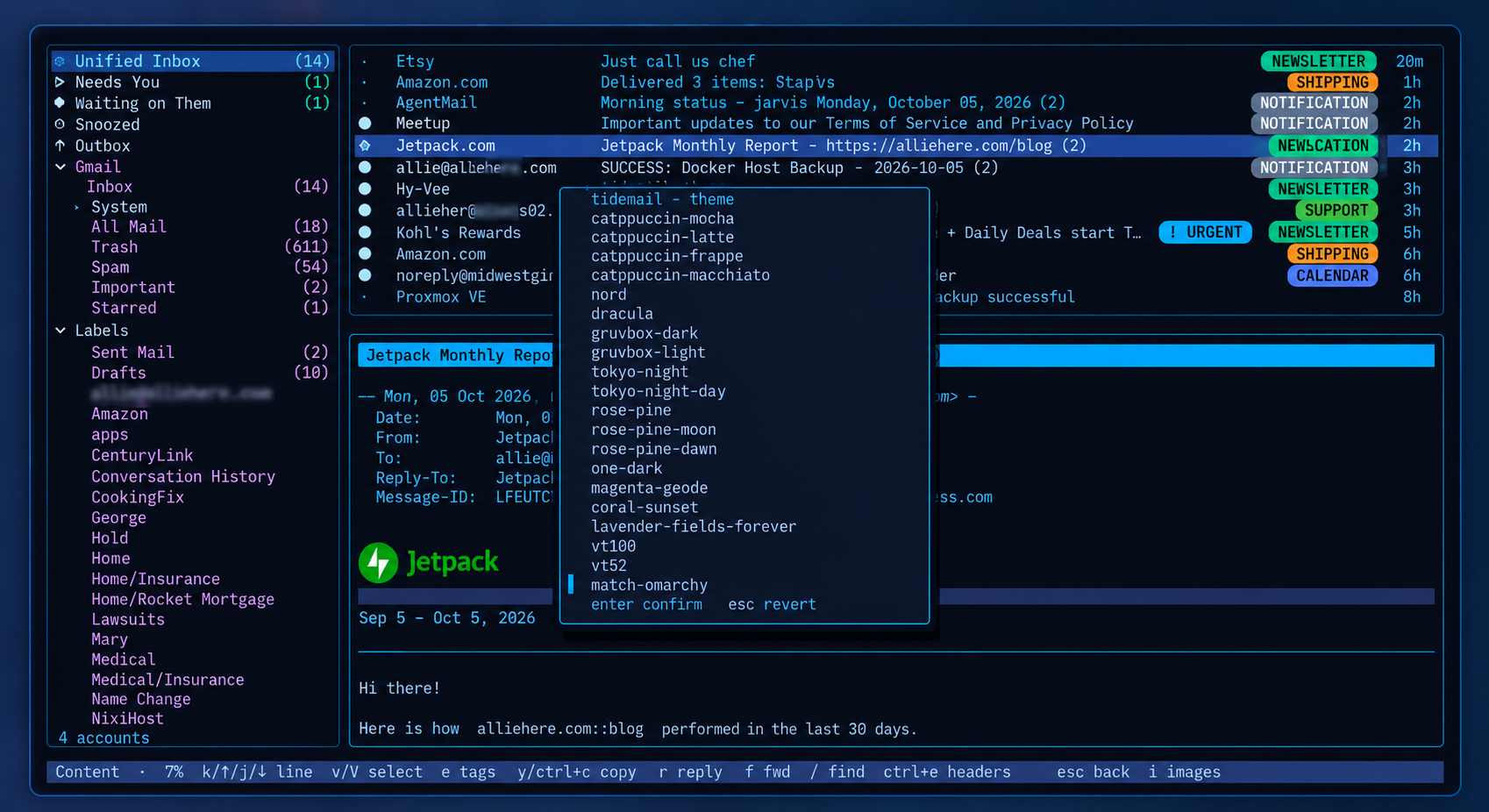Screen dimensions: 1489x812
Task: Click 'f fwd' in the status bar
Action: pos(767,772)
